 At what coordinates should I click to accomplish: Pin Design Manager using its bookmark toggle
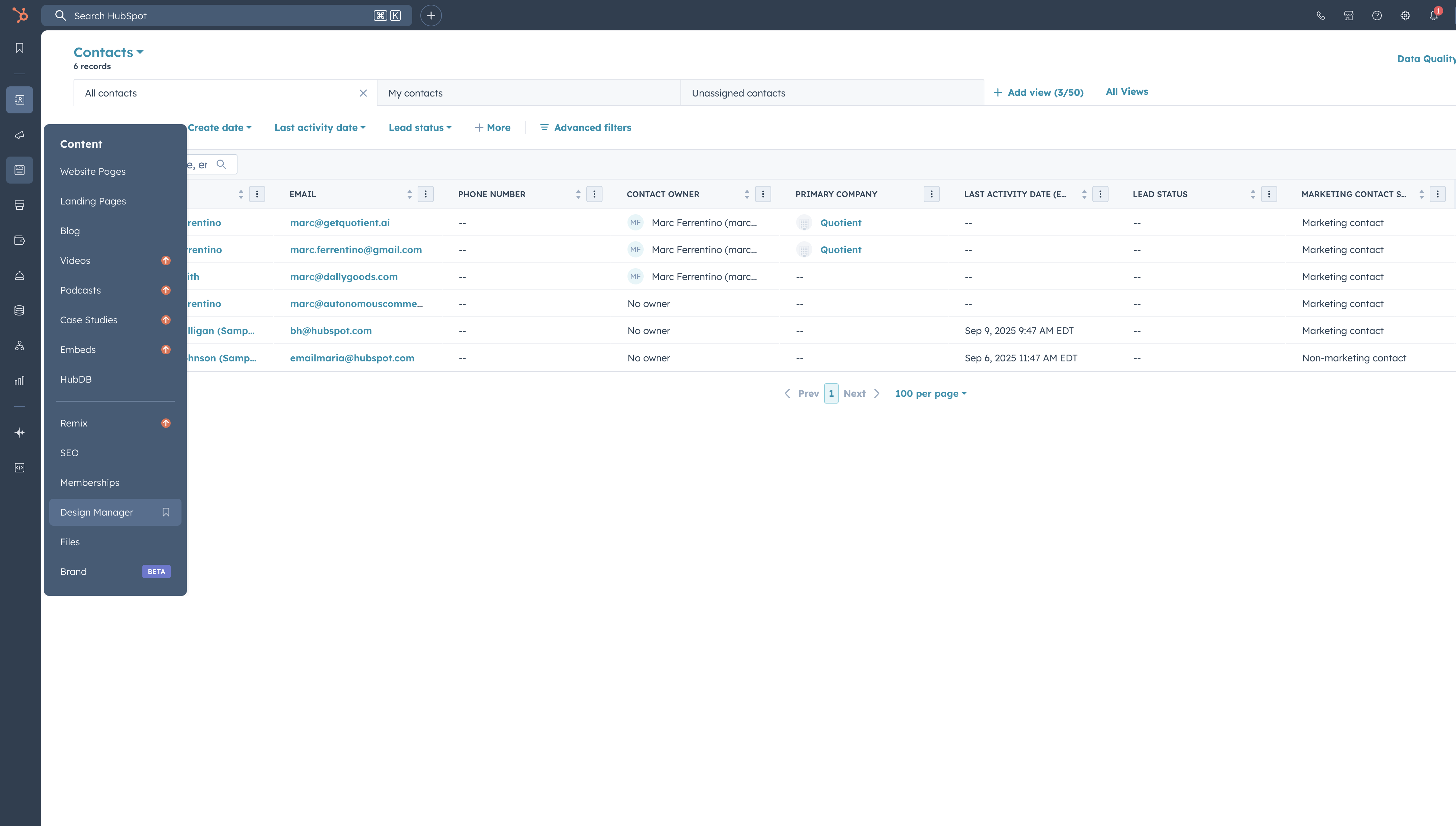166,512
